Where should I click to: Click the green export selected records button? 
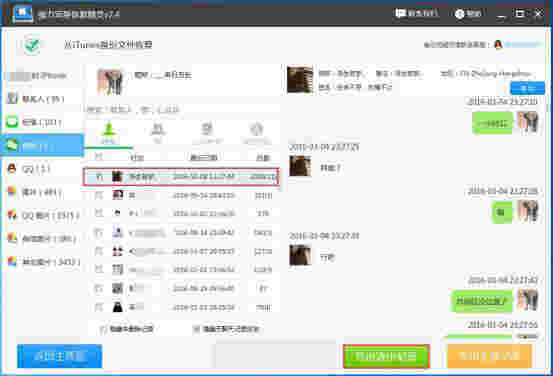[386, 356]
